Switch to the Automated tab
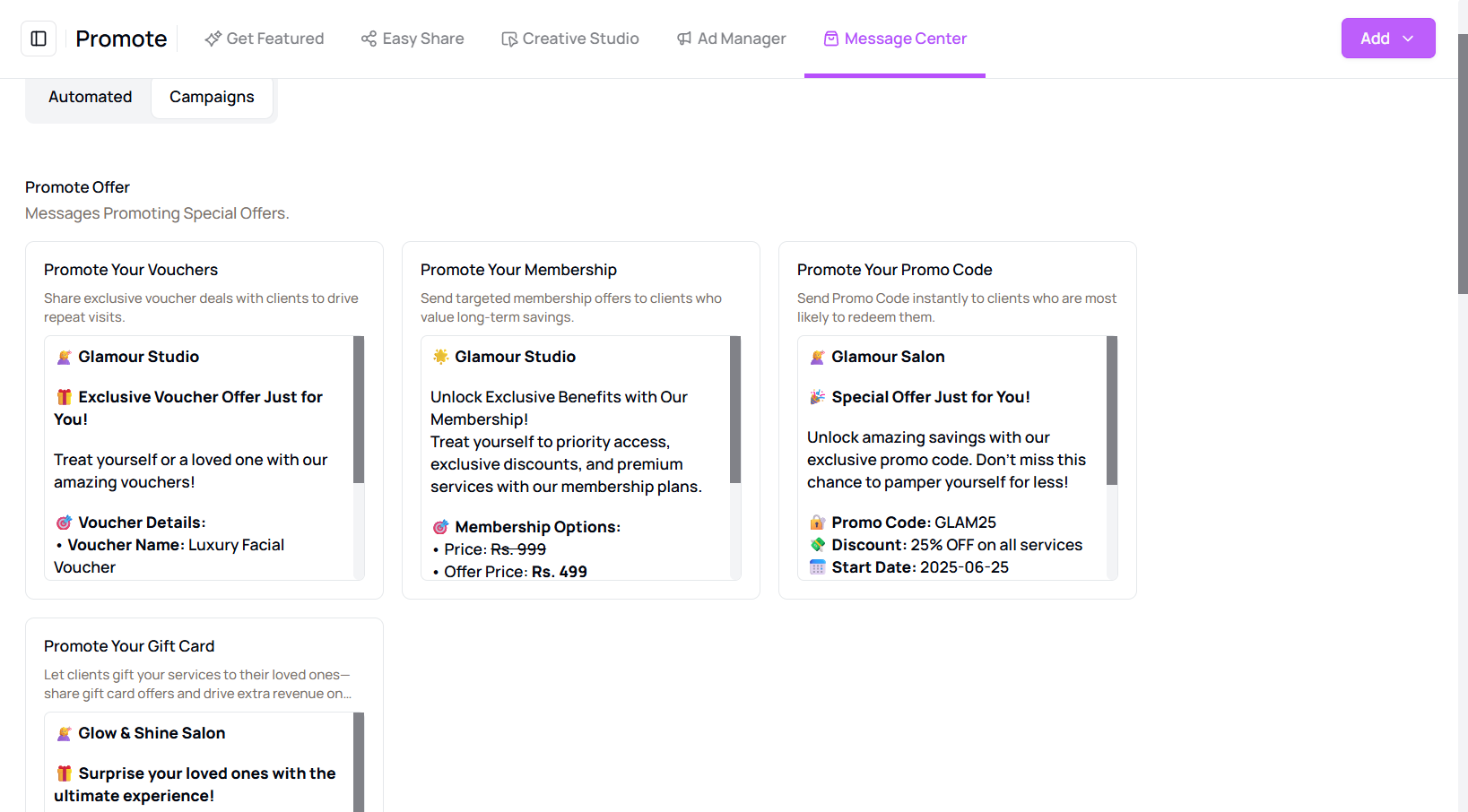The height and width of the screenshot is (812, 1468). coord(90,97)
